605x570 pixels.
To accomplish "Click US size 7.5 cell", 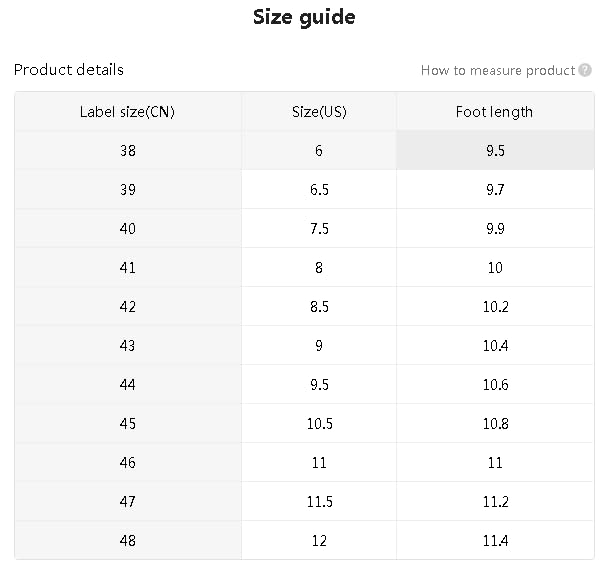I will click(x=319, y=229).
